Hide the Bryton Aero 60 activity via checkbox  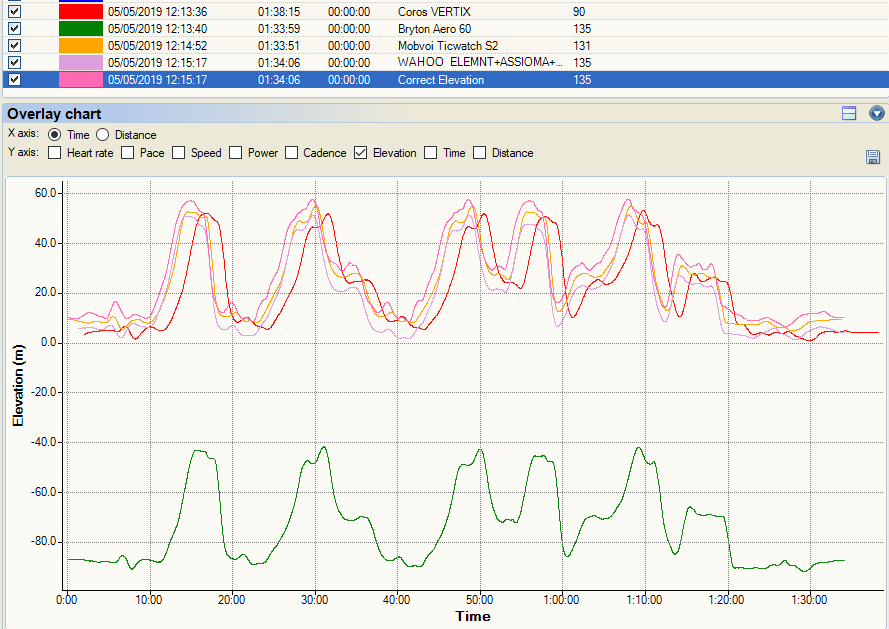coord(14,29)
